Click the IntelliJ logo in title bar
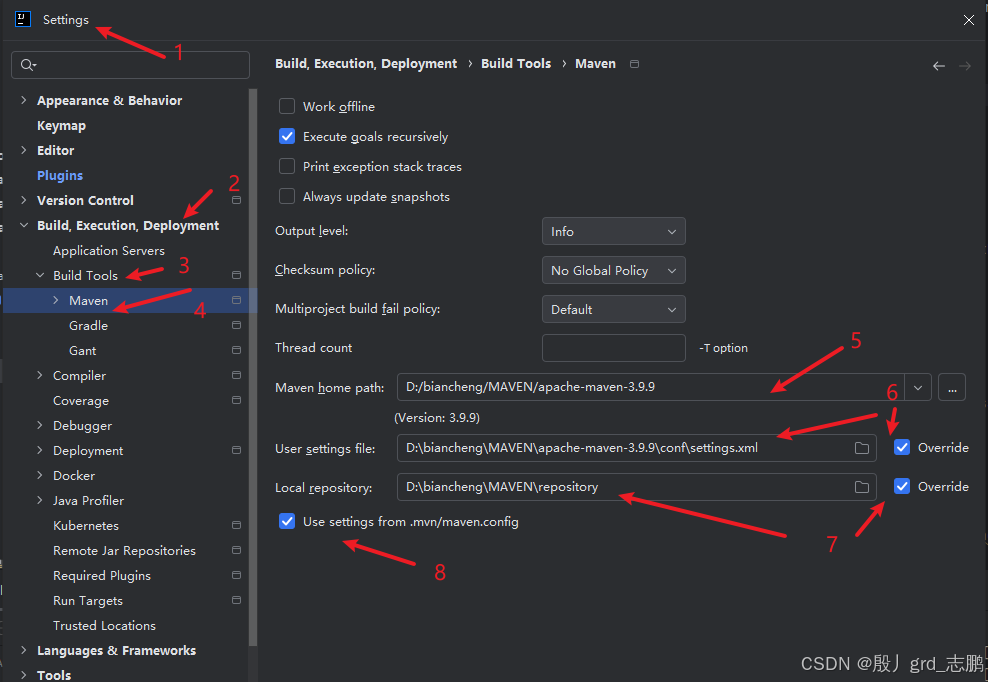 23,20
